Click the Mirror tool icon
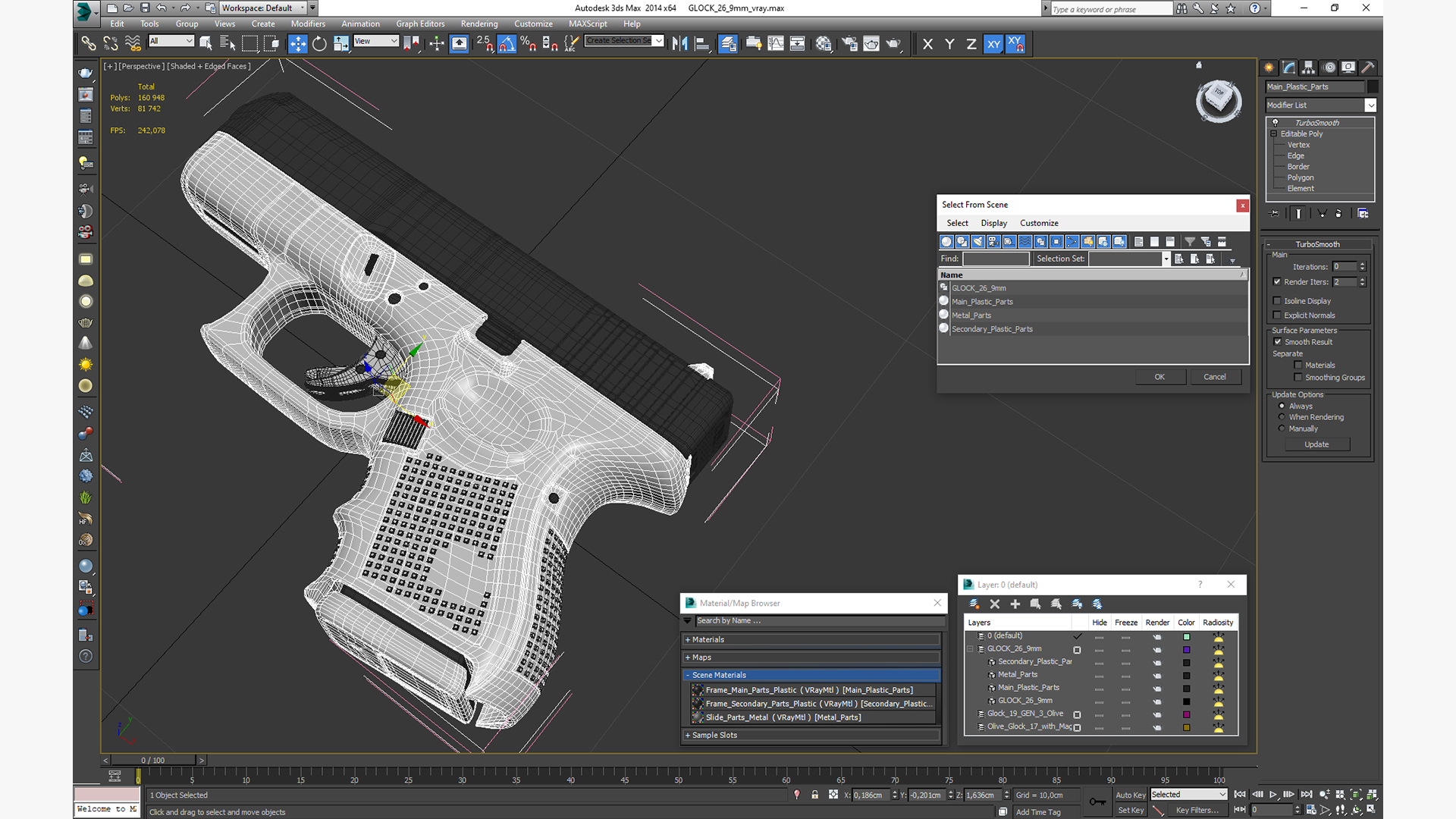1456x819 pixels. point(679,44)
